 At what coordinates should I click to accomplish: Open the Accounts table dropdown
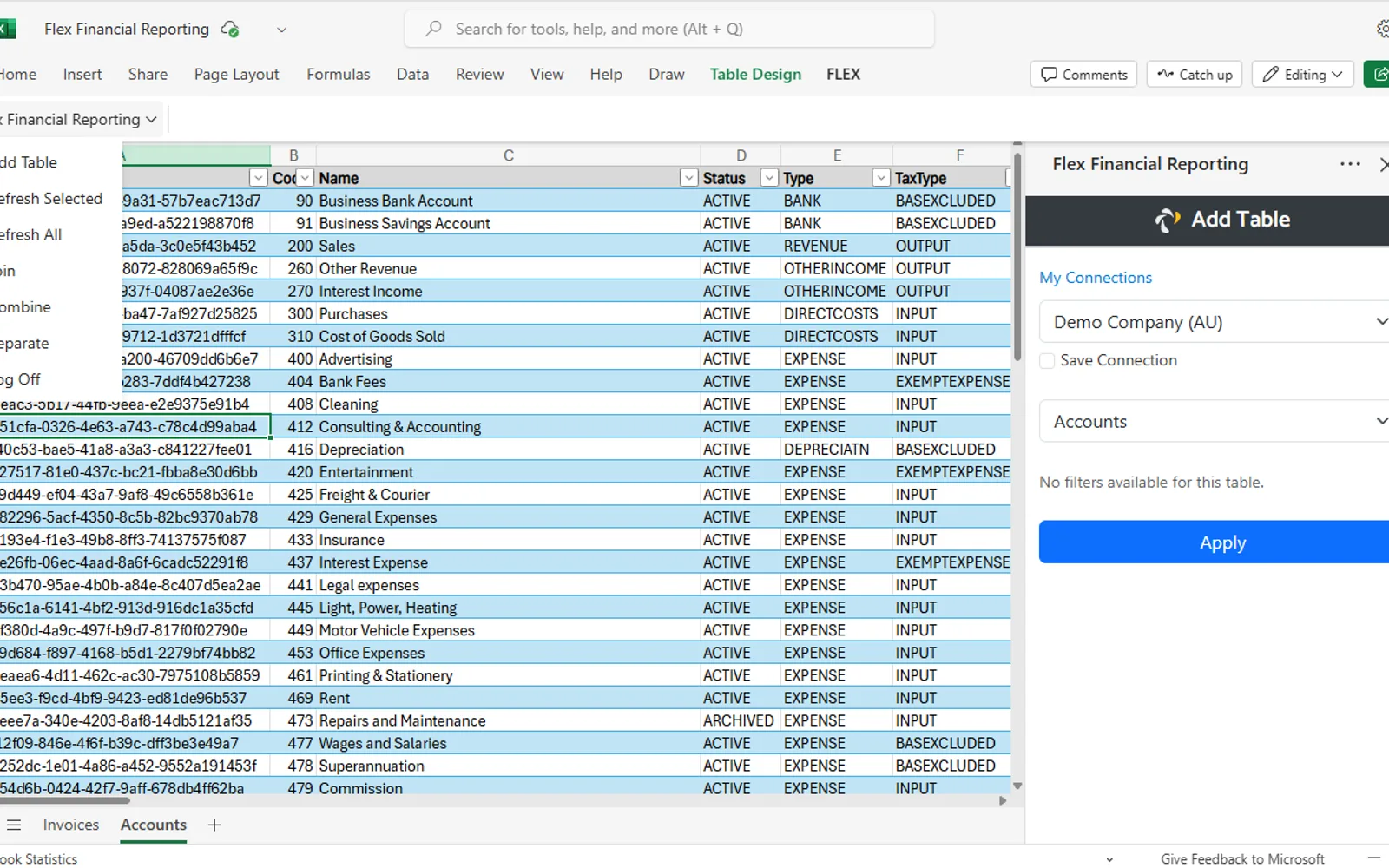coord(1215,421)
